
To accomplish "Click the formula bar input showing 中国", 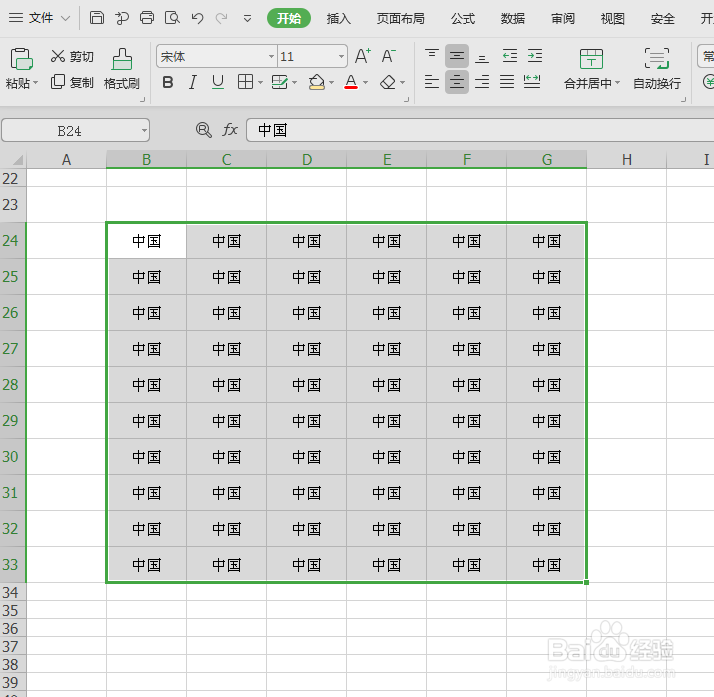I will (x=480, y=130).
